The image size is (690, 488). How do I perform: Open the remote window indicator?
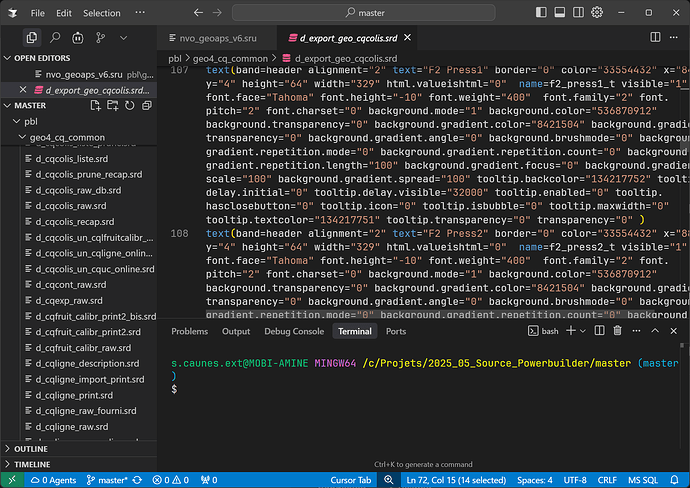tap(12, 480)
